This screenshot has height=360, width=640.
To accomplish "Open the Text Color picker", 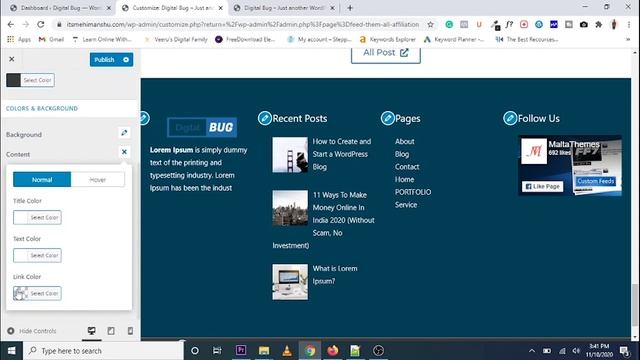I will coord(37,256).
